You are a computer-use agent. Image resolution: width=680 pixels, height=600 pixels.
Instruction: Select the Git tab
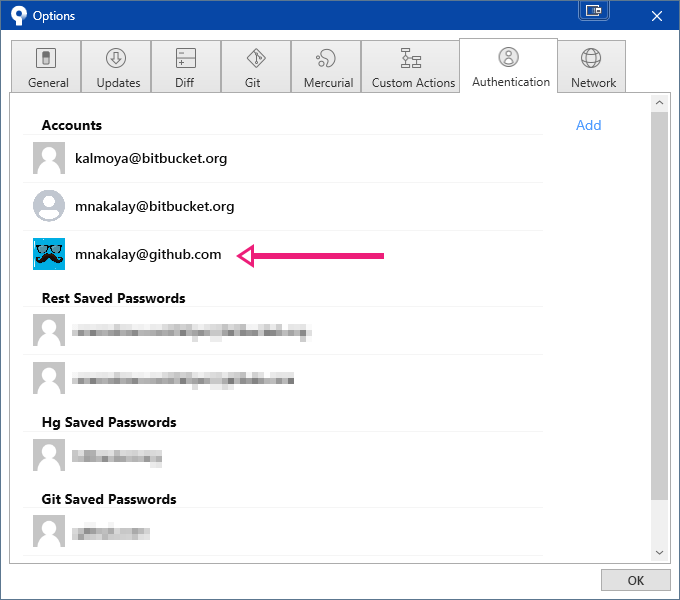coord(256,66)
